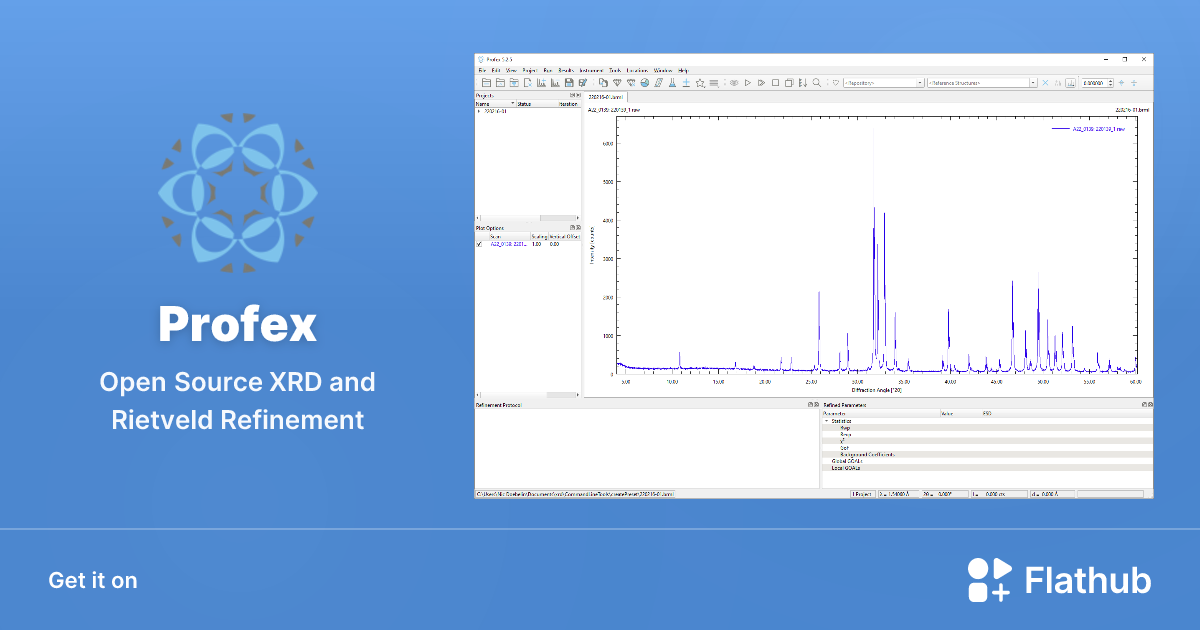This screenshot has height=630, width=1200.
Task: Run the Rietveld refinement
Action: pos(747,83)
